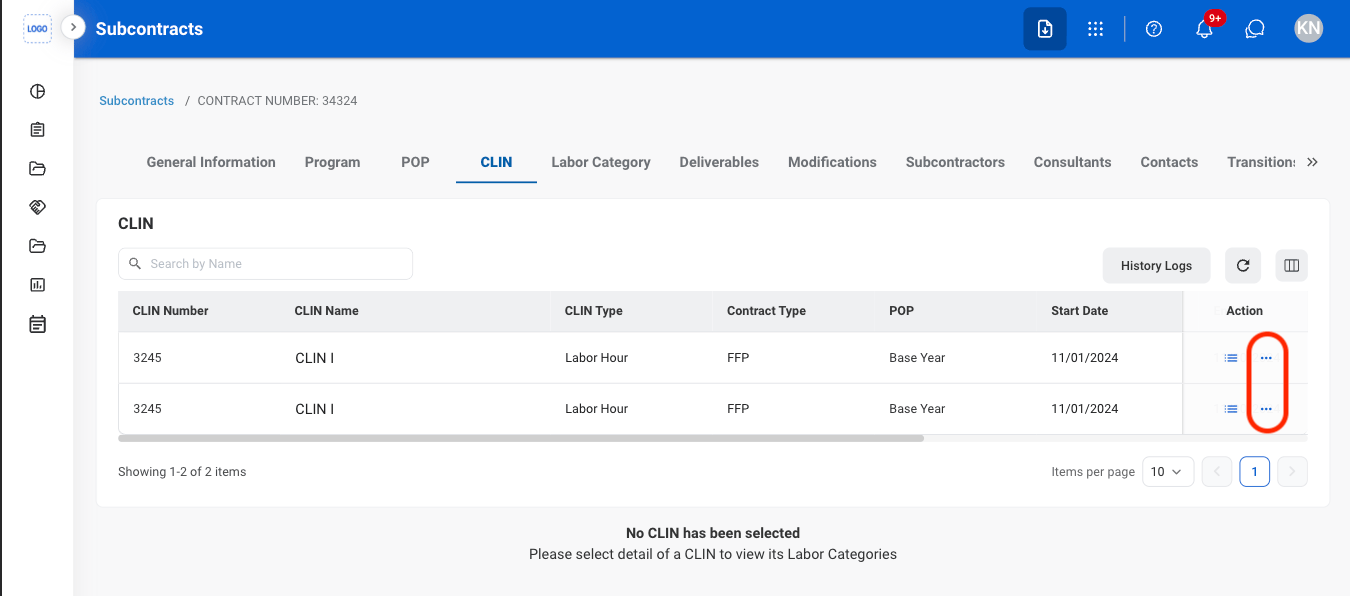Click the Search by Name field

265,264
